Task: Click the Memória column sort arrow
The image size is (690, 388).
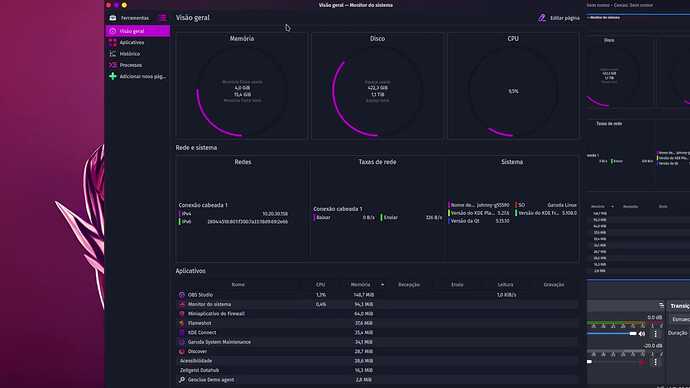Action: (x=382, y=285)
